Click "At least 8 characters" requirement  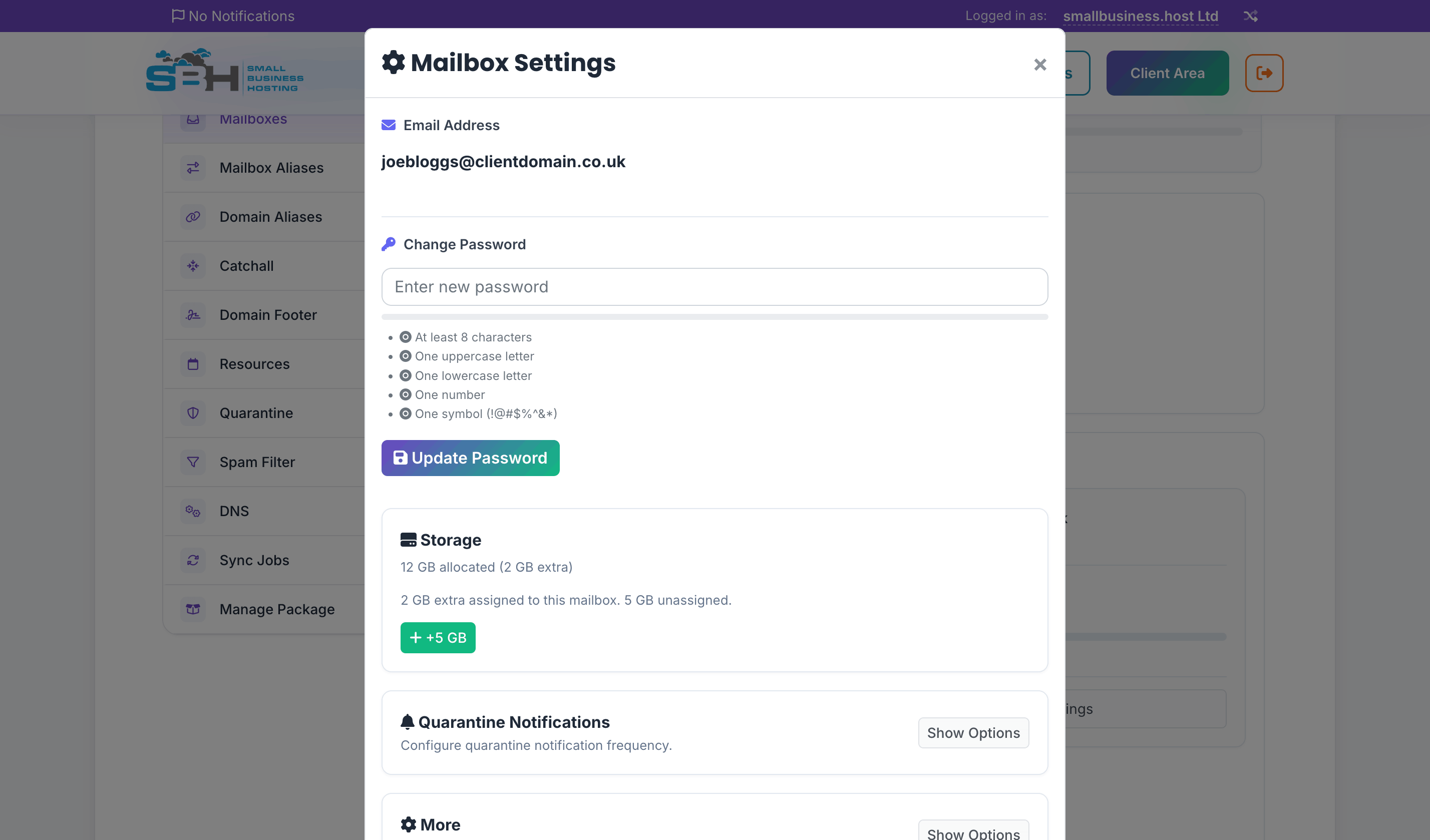tap(473, 337)
